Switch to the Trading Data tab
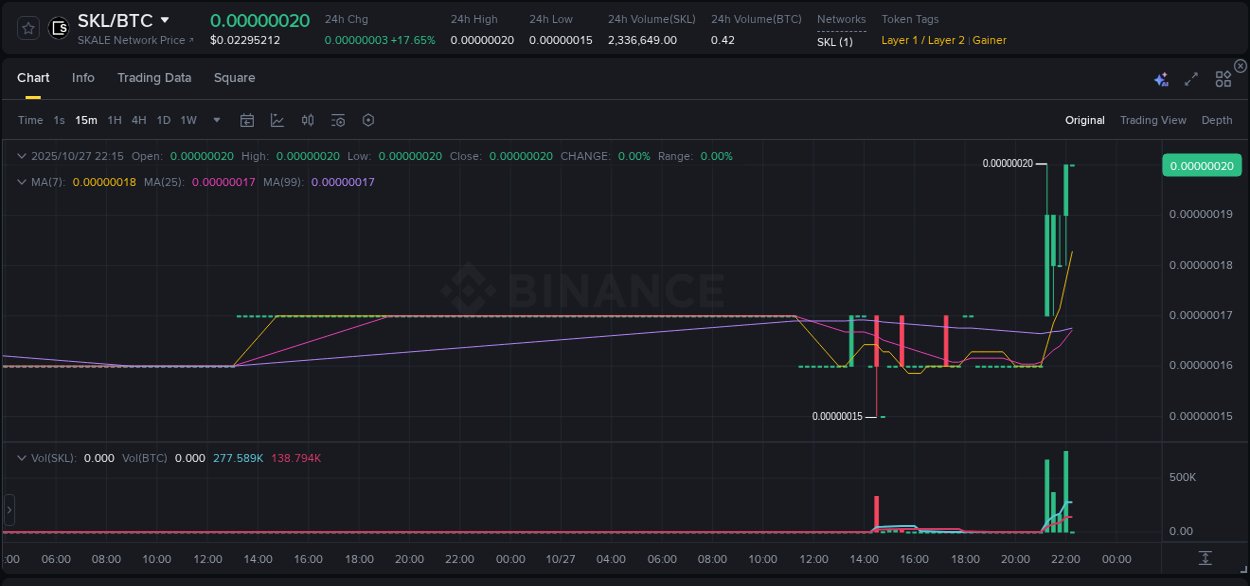The height and width of the screenshot is (586, 1250). [154, 78]
